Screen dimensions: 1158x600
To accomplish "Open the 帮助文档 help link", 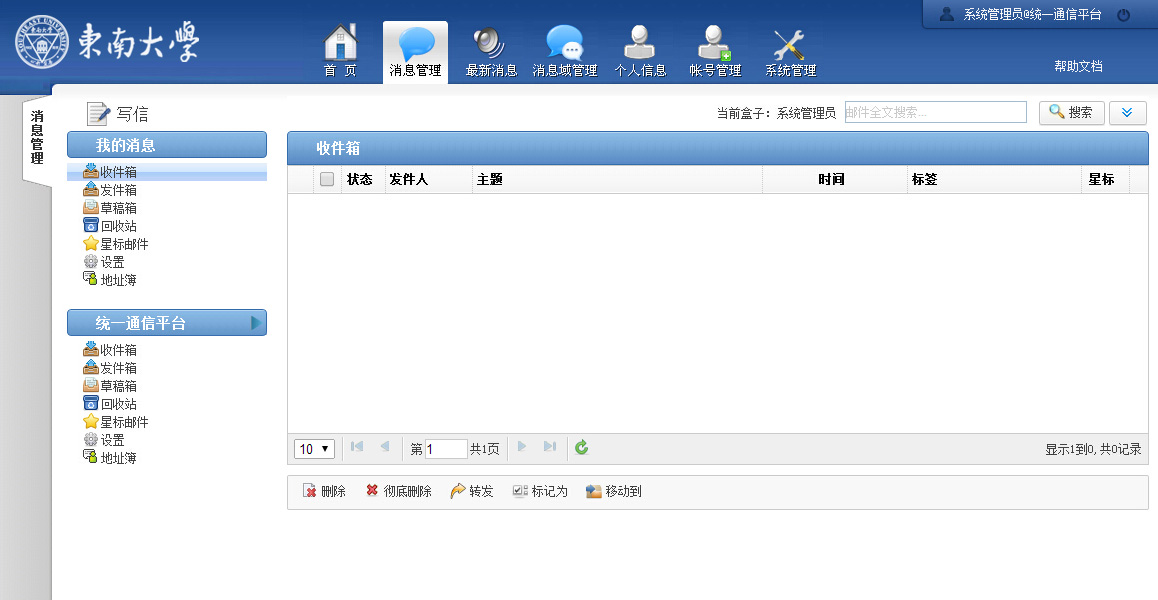I will point(1078,66).
